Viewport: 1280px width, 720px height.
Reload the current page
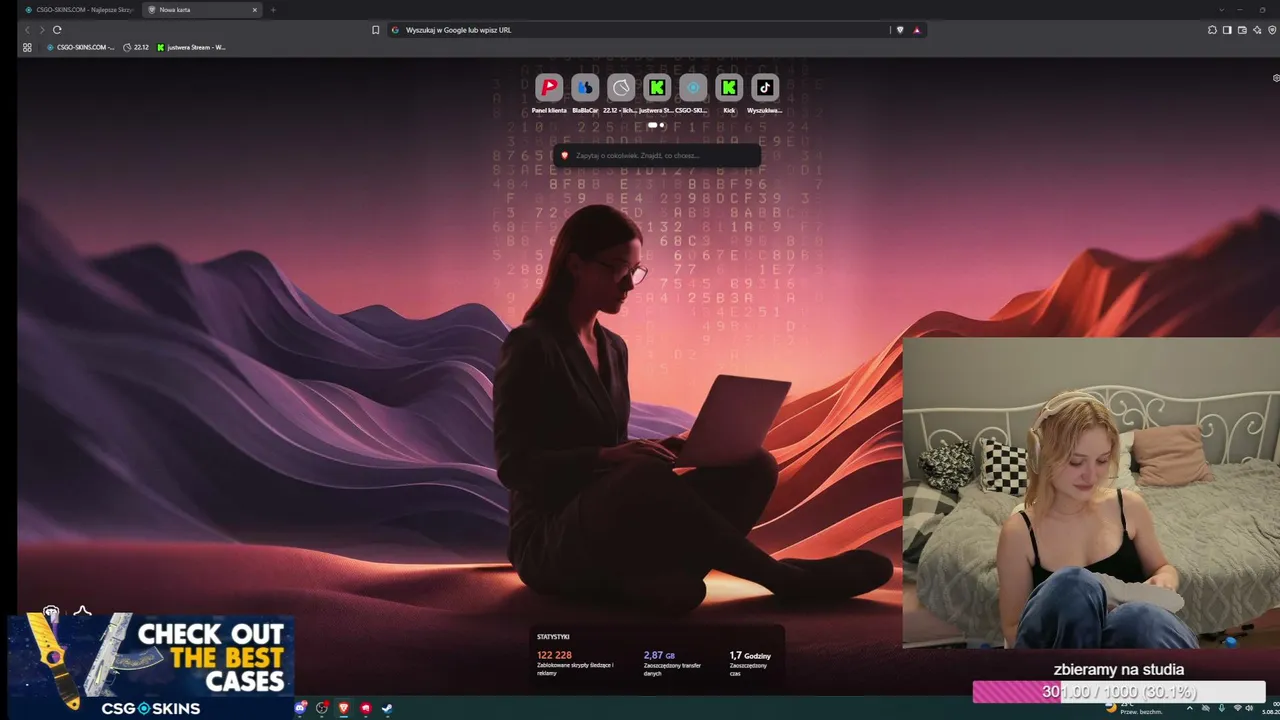[x=57, y=30]
